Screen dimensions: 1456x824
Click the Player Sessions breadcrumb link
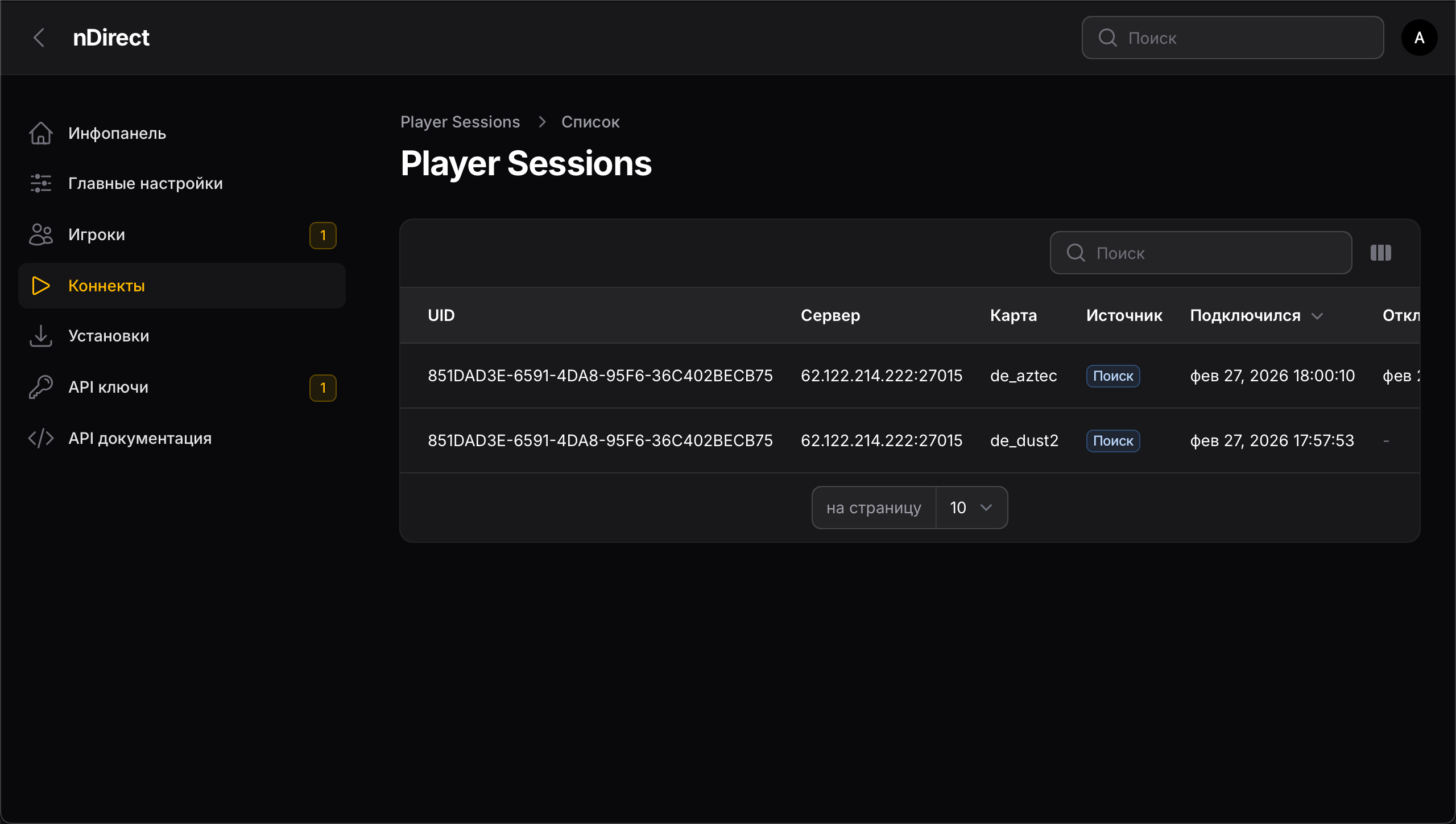click(460, 122)
